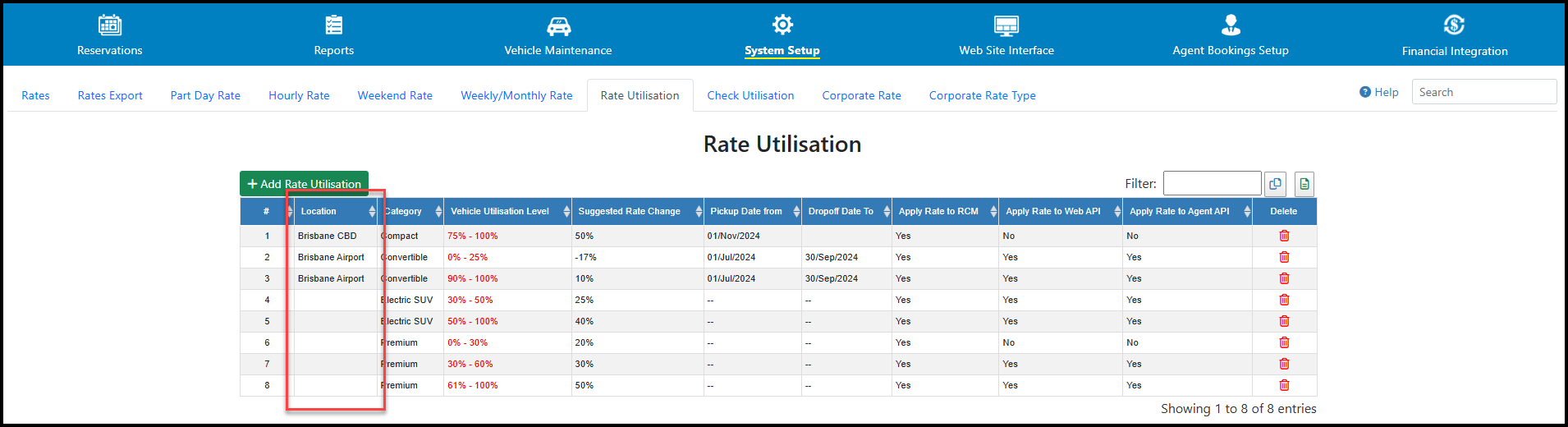Click Add Rate Utilisation button
The image size is (1568, 427).
coord(304,184)
